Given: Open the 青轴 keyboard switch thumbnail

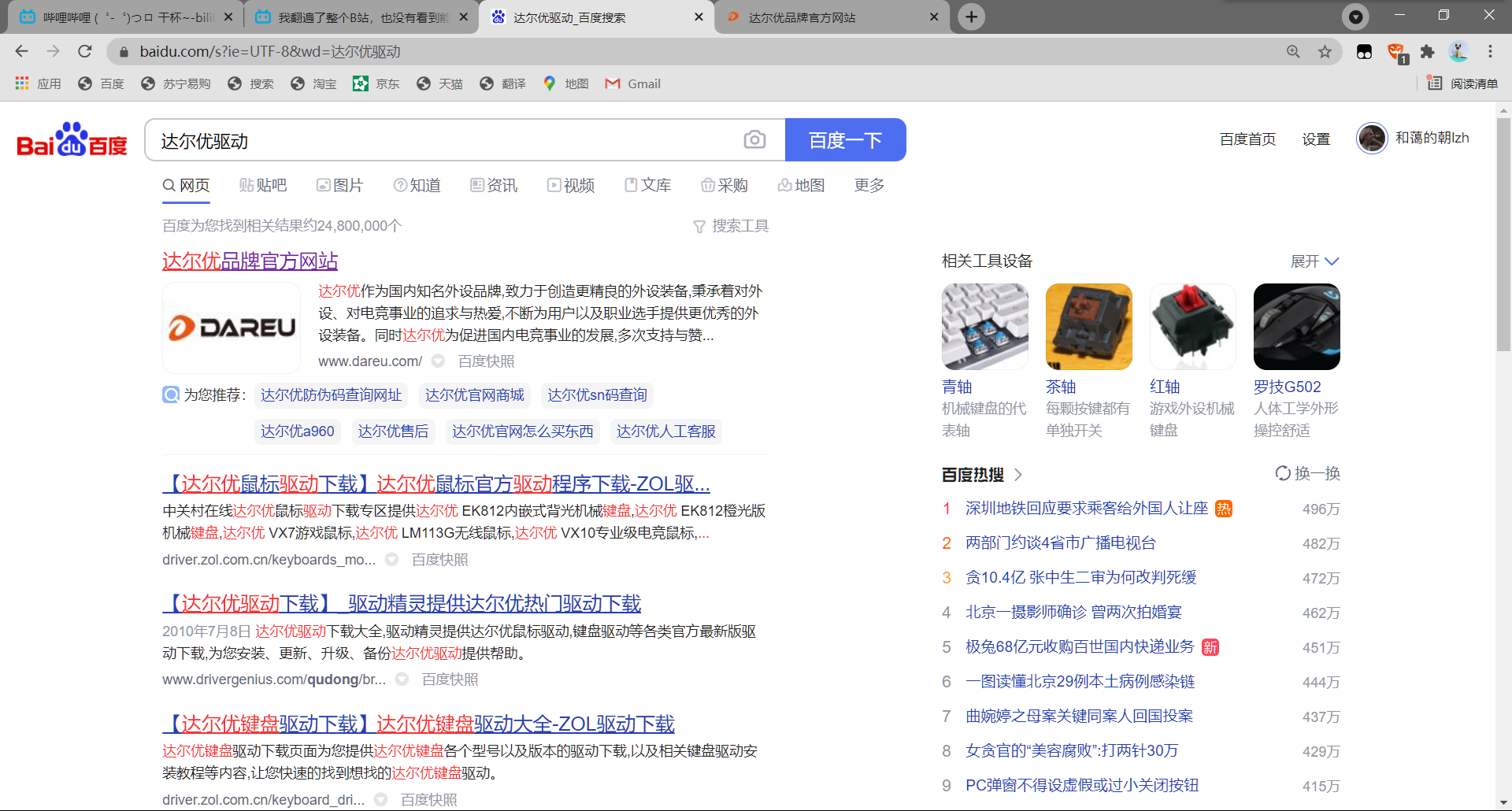Looking at the screenshot, I should [x=985, y=327].
